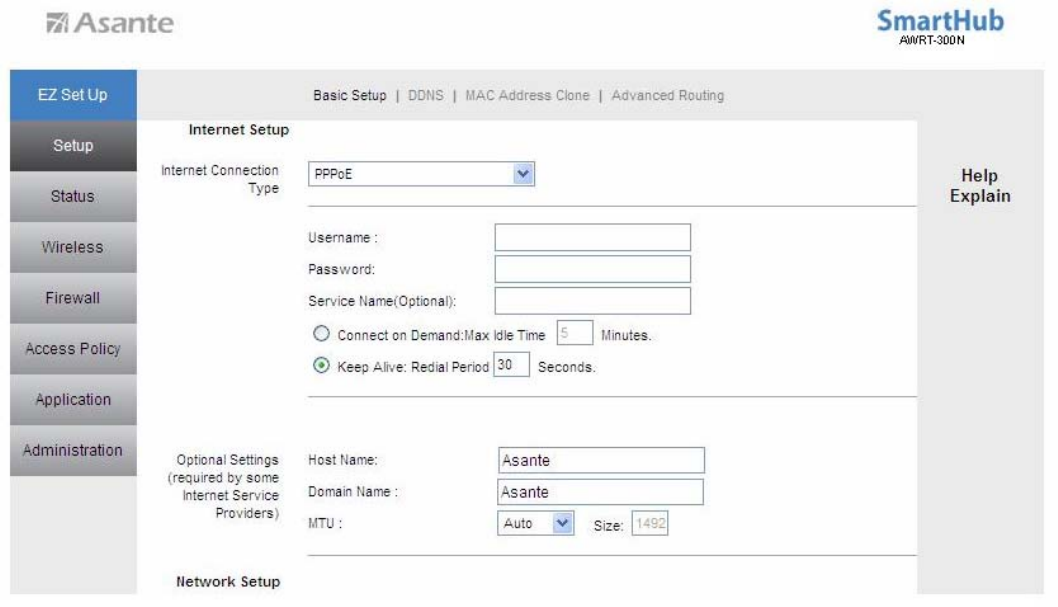This screenshot has height=607, width=1058.
Task: Click the Username input field
Action: [592, 237]
